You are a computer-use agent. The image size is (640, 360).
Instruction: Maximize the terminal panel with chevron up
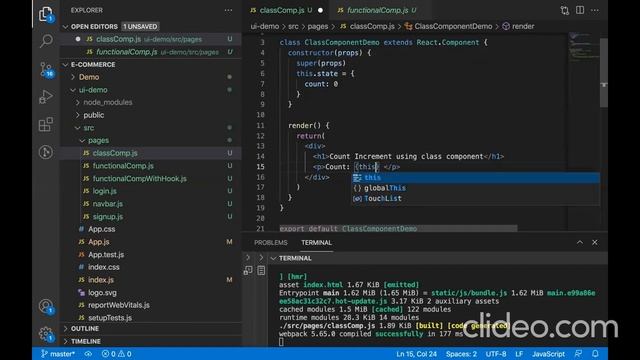(x=580, y=242)
